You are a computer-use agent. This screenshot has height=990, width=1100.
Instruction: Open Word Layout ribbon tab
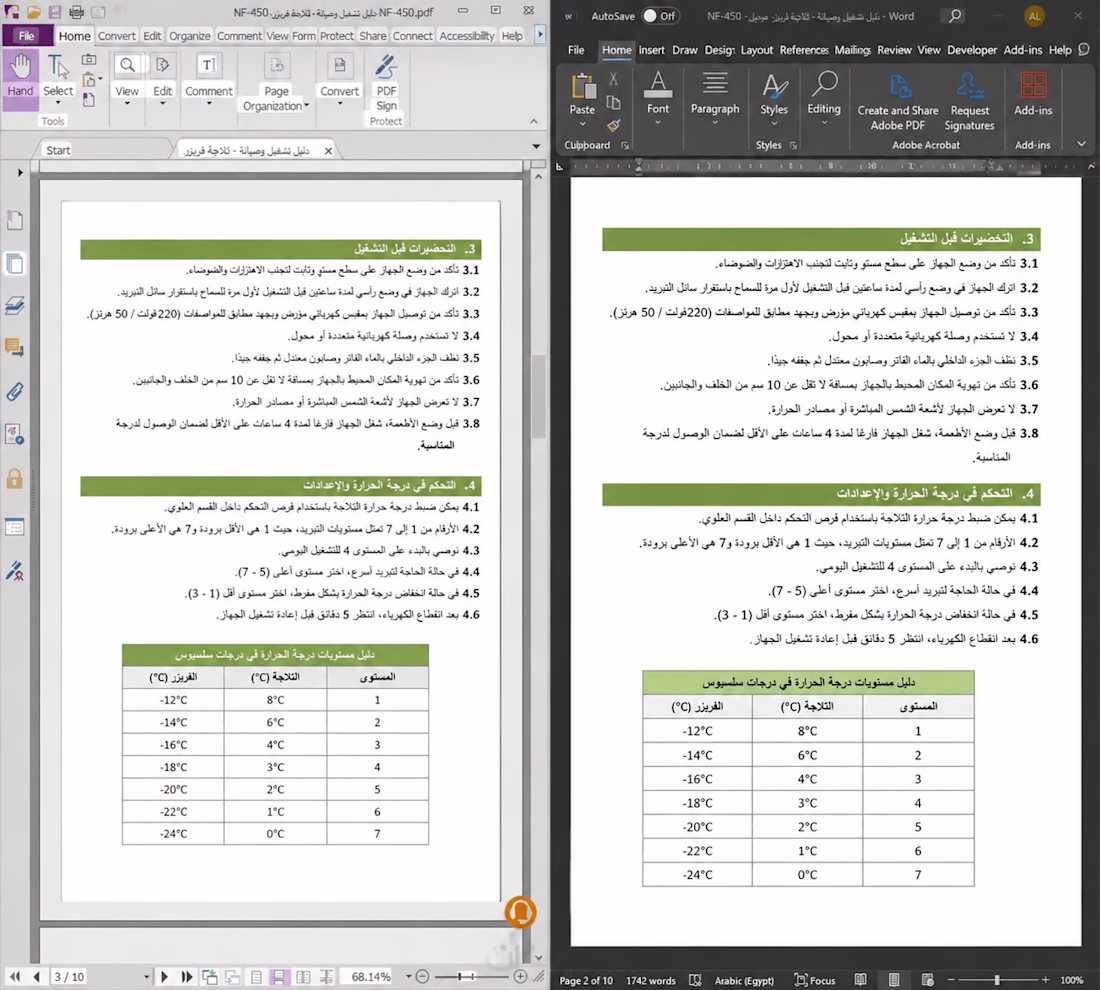[x=756, y=50]
